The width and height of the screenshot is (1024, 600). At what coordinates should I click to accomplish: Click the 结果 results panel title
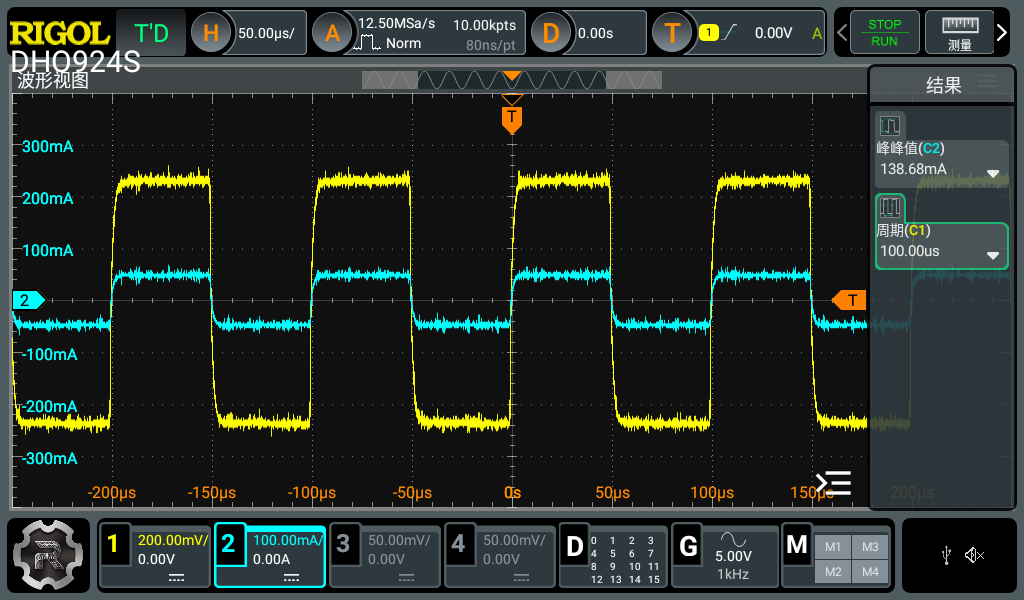coord(944,85)
